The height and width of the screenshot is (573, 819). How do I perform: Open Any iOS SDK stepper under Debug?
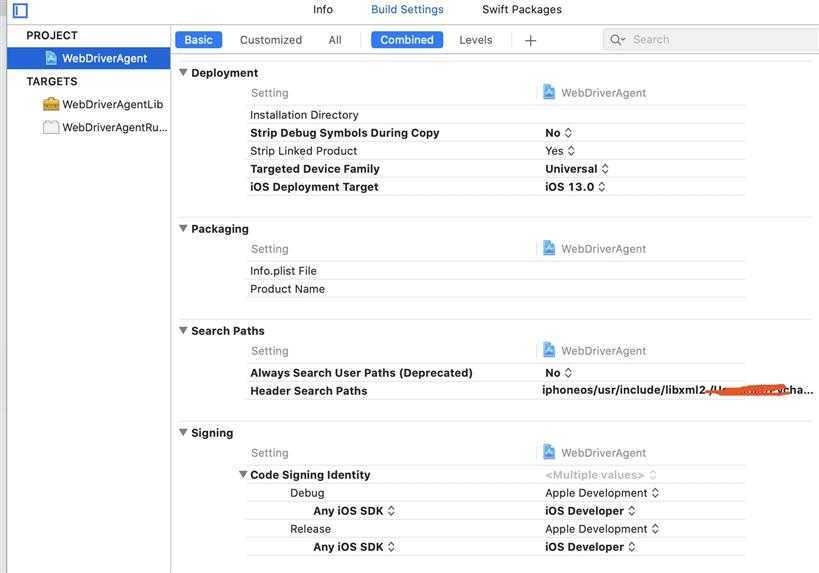click(391, 511)
